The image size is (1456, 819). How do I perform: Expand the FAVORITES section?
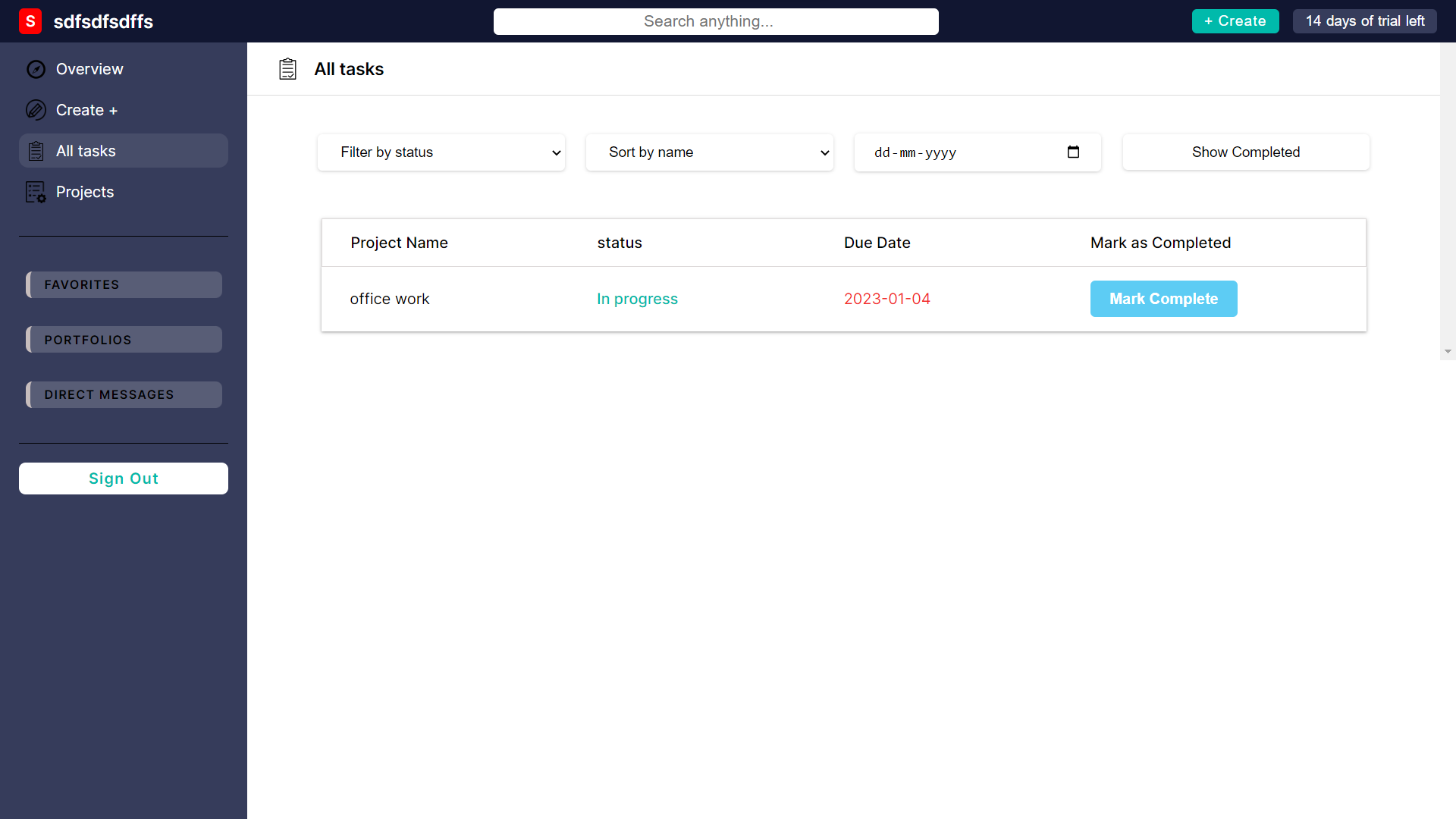[x=123, y=284]
